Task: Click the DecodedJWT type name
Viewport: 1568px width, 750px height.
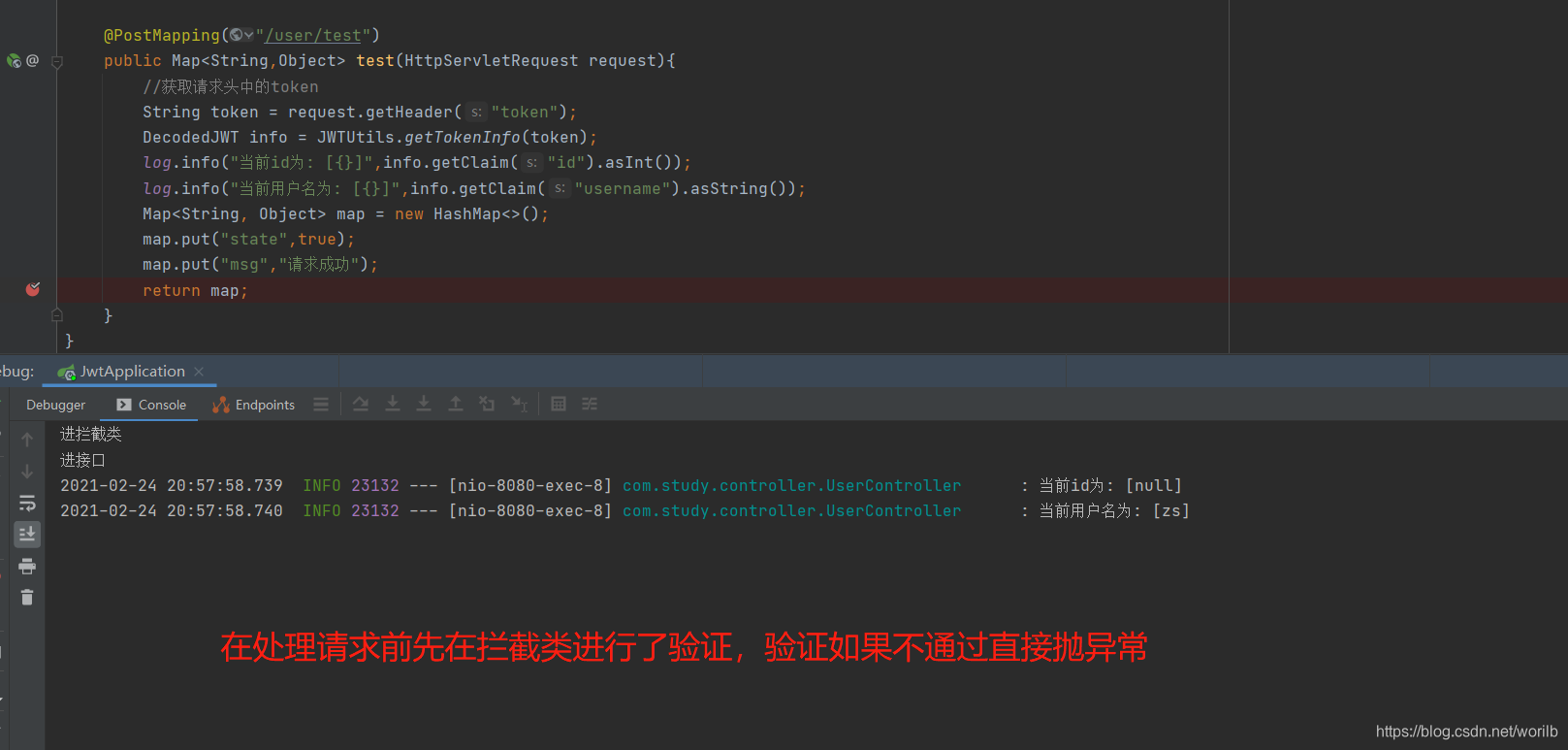Action: click(190, 137)
